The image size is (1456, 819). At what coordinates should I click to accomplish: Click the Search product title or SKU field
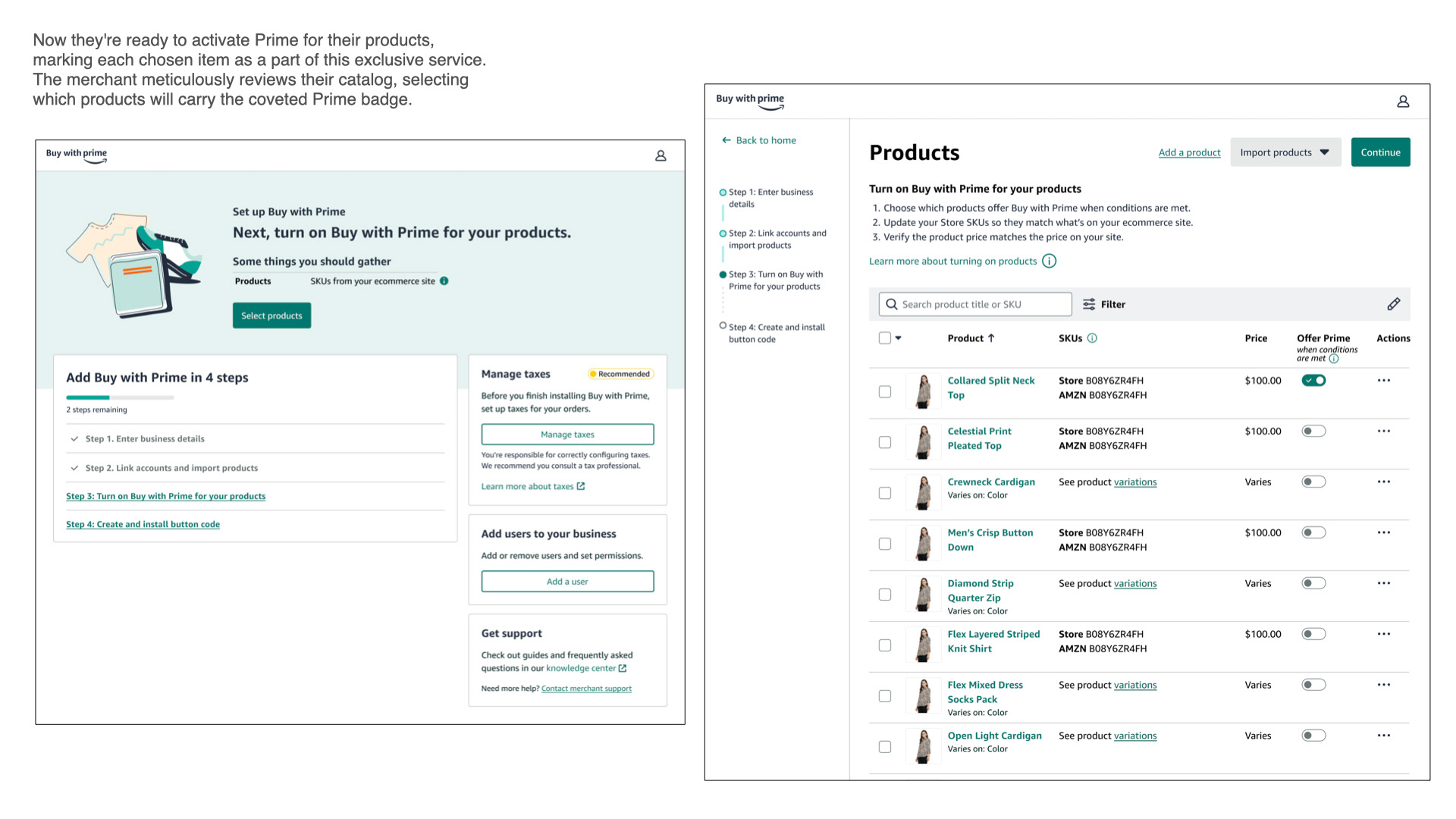click(975, 304)
